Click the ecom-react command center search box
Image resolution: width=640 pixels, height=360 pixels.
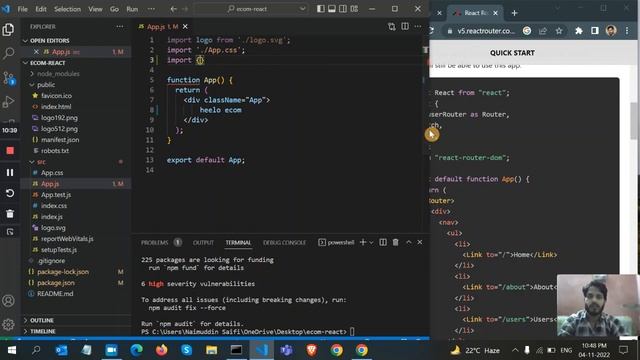point(250,9)
